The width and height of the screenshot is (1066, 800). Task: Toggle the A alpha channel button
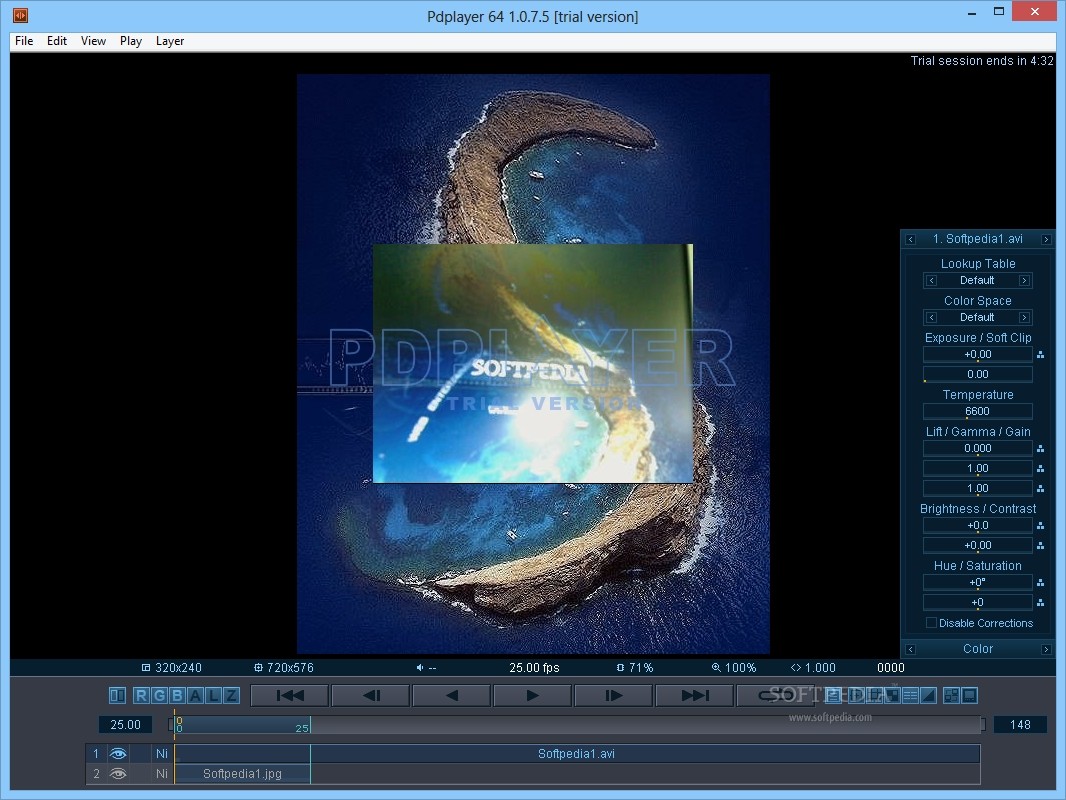click(x=195, y=695)
